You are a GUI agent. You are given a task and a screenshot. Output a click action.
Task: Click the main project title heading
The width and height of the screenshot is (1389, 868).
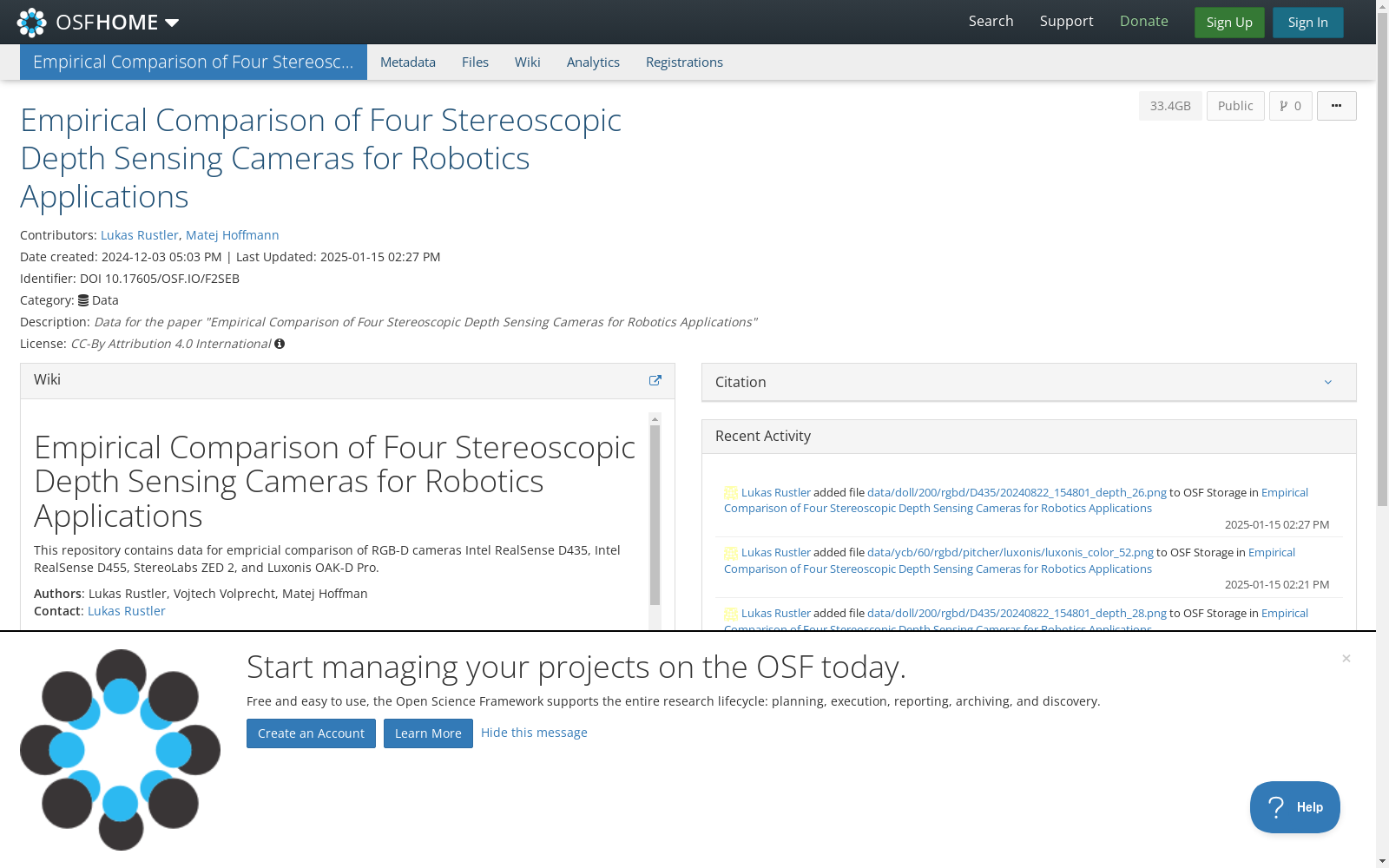pos(321,158)
